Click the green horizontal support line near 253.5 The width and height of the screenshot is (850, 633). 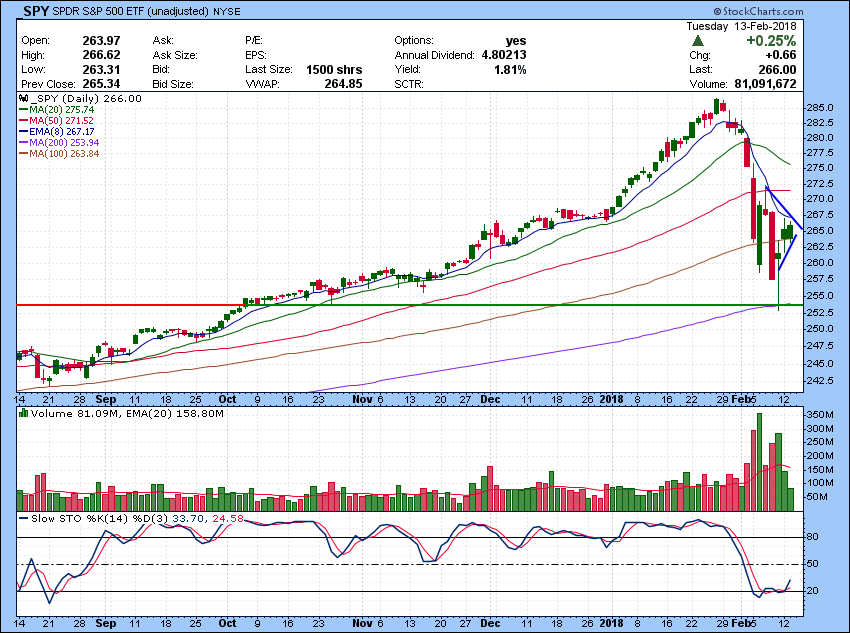(x=523, y=305)
